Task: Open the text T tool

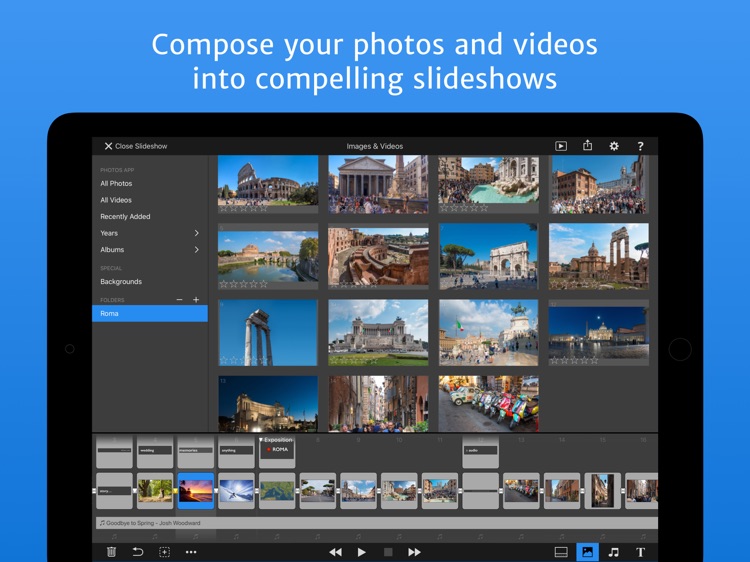Action: (x=640, y=552)
